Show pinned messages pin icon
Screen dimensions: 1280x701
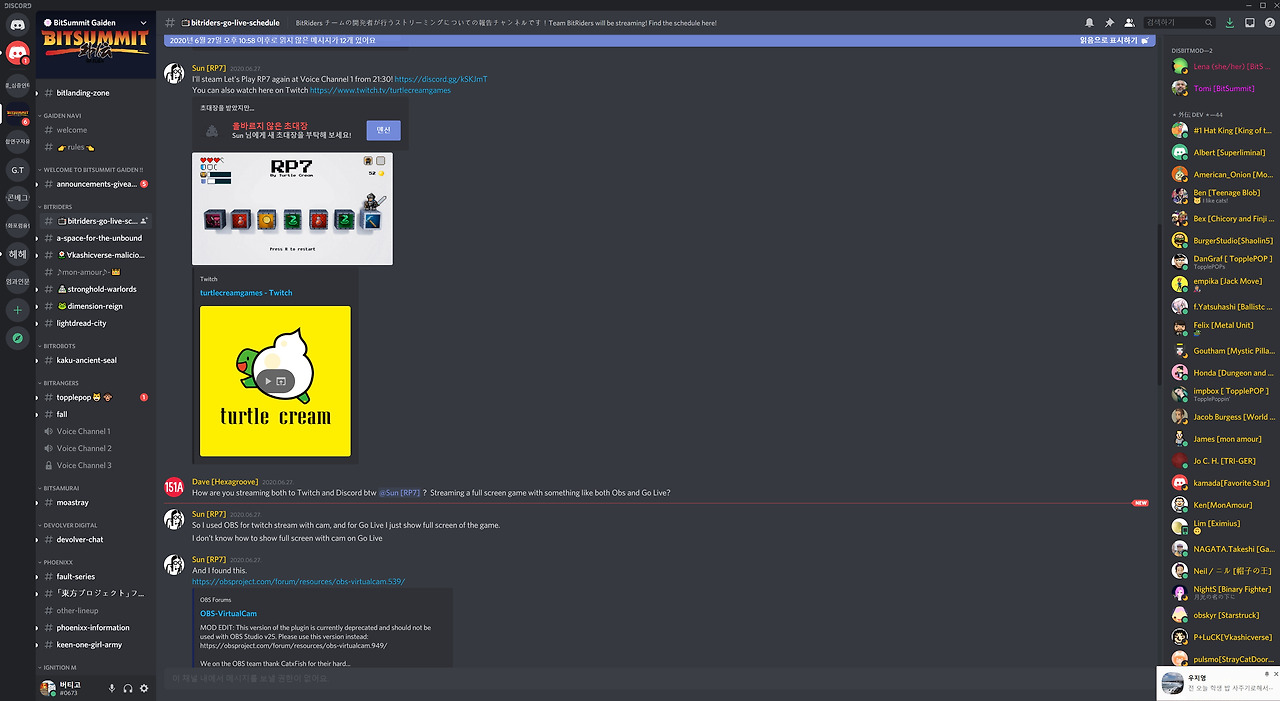point(1109,22)
